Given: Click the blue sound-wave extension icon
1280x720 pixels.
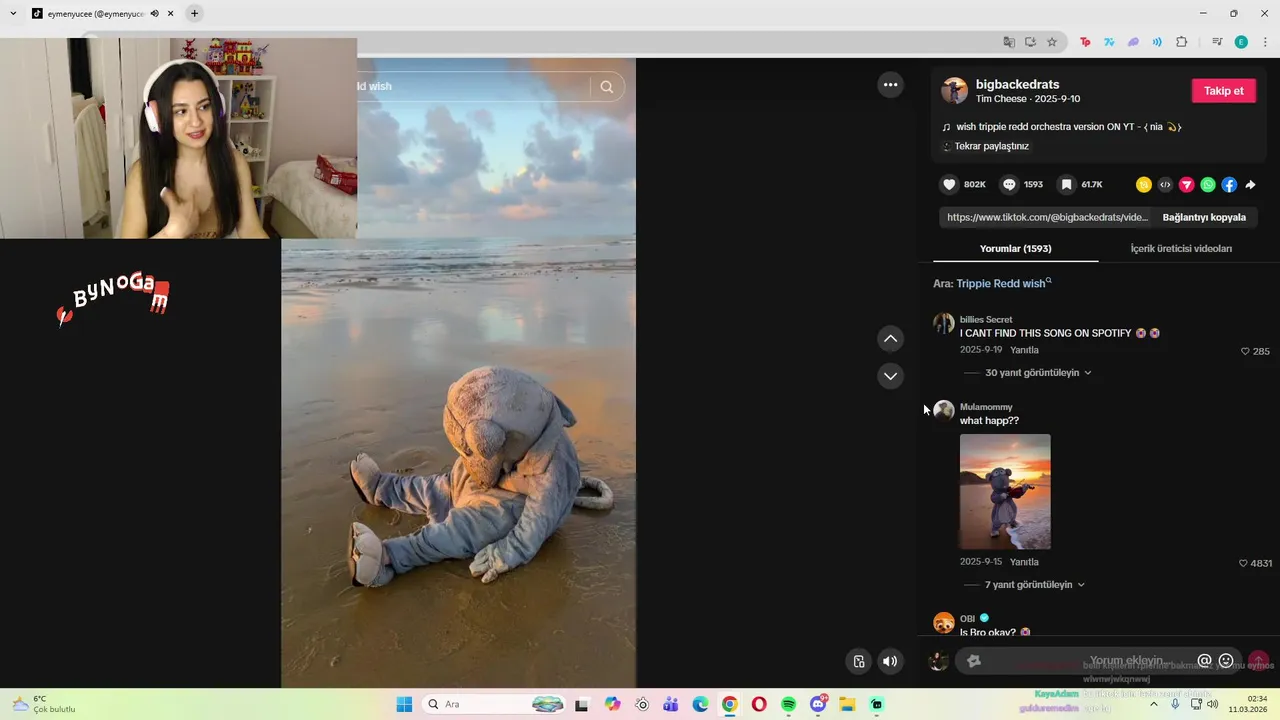Looking at the screenshot, I should [1157, 42].
